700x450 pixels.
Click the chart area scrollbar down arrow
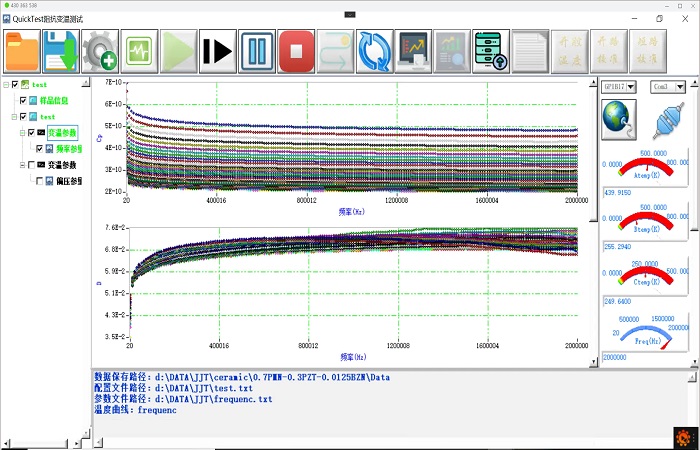[x=593, y=362]
